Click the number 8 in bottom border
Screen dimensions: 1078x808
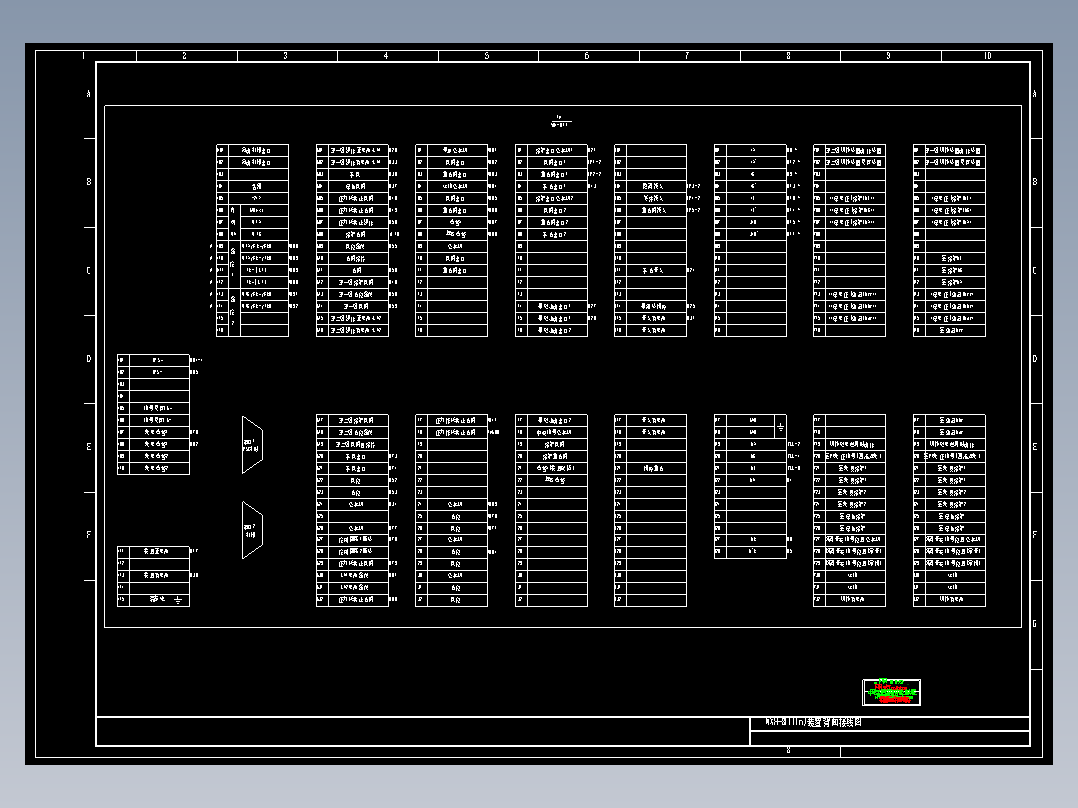click(789, 750)
